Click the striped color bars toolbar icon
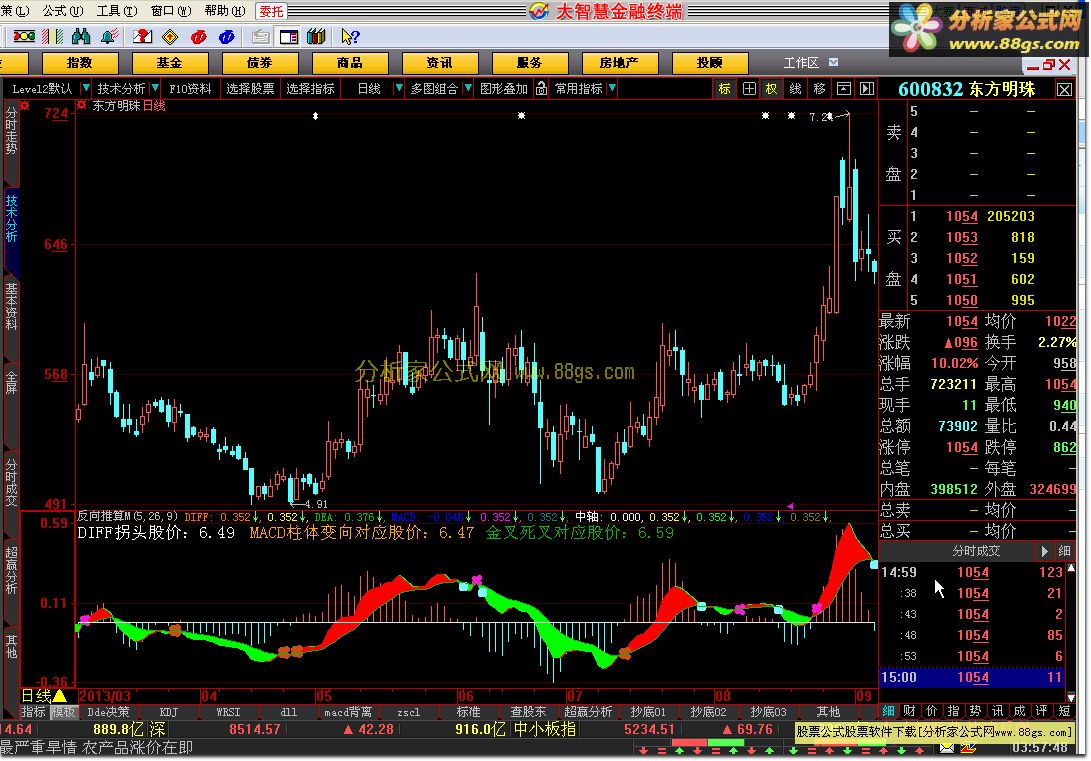 pyautogui.click(x=52, y=36)
